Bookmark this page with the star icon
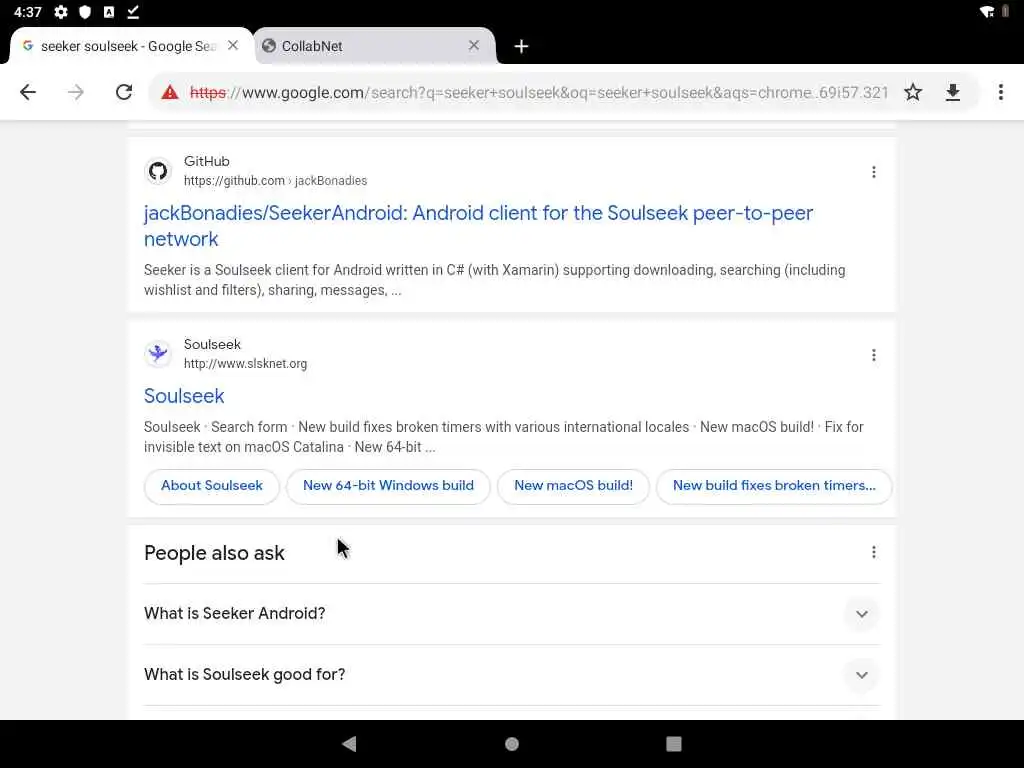1024x768 pixels. pos(913,92)
